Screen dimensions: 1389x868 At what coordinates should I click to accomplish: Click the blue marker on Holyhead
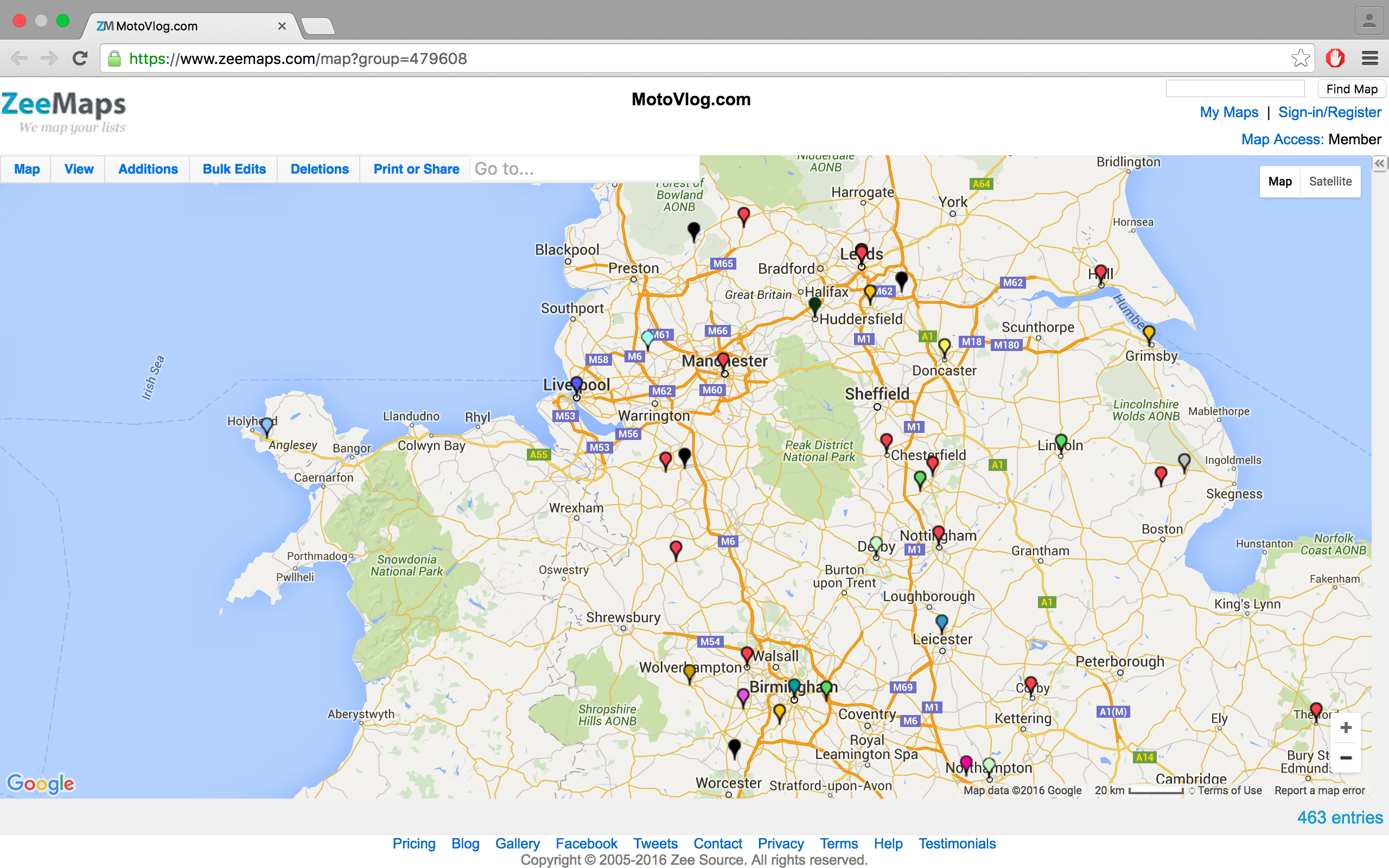266,425
